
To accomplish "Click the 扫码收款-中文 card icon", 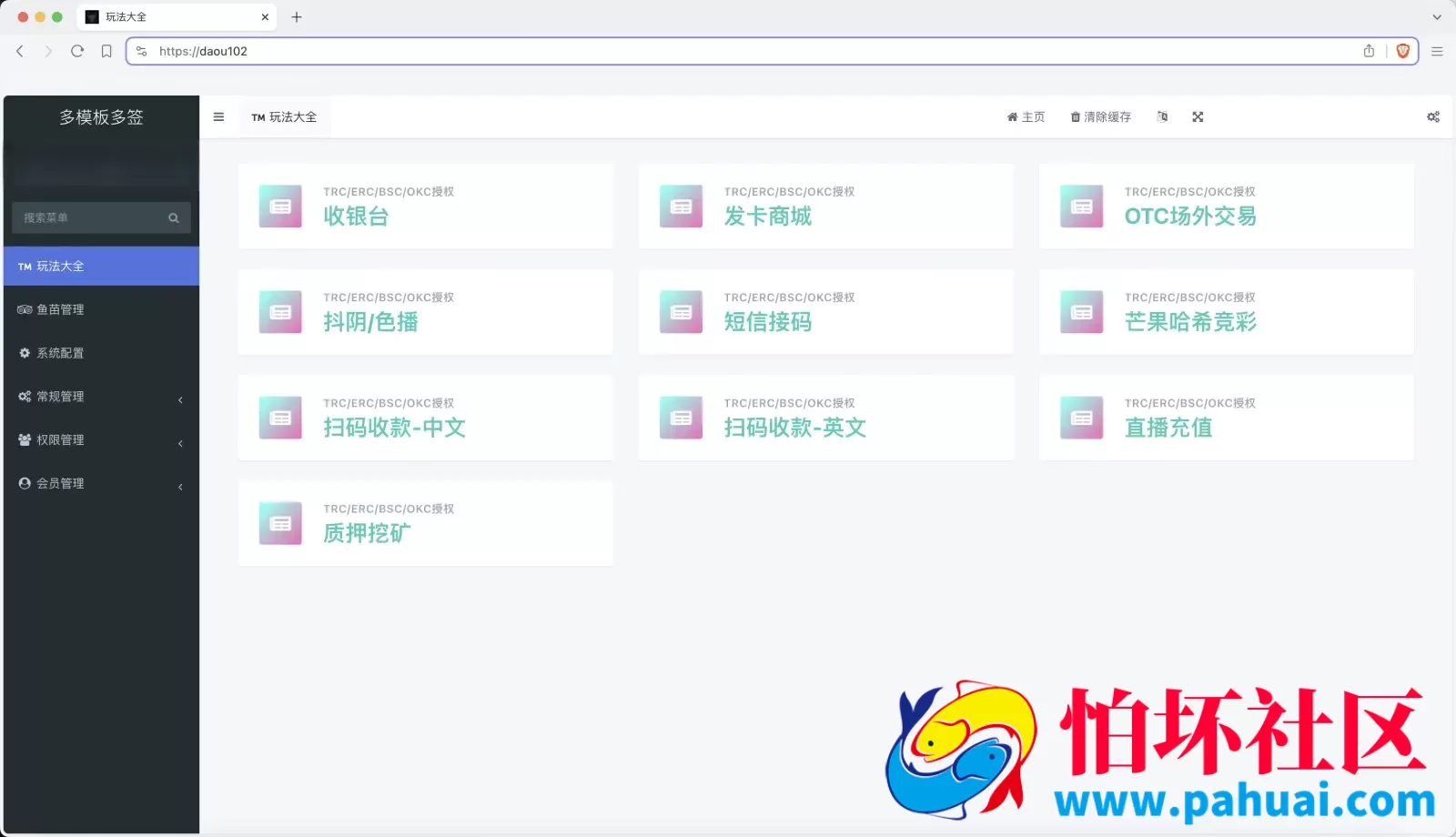I will (x=280, y=418).
